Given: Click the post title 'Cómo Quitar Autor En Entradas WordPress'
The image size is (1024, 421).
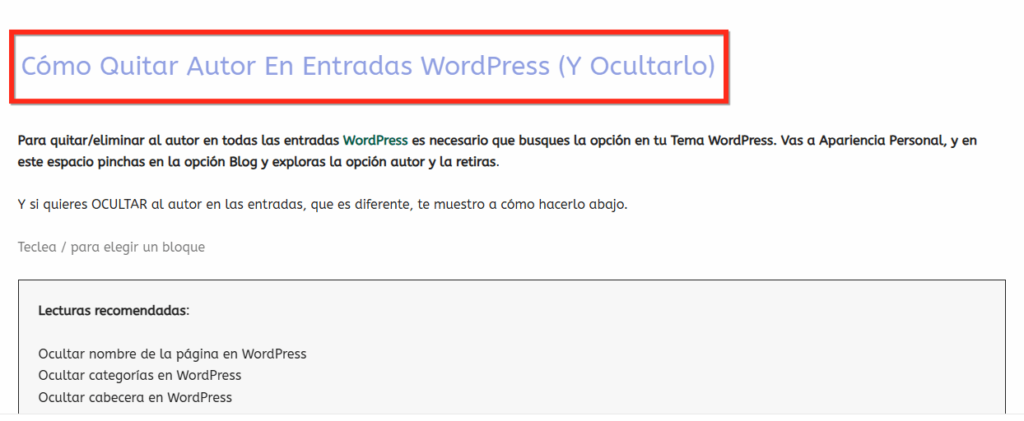Looking at the screenshot, I should tap(368, 67).
